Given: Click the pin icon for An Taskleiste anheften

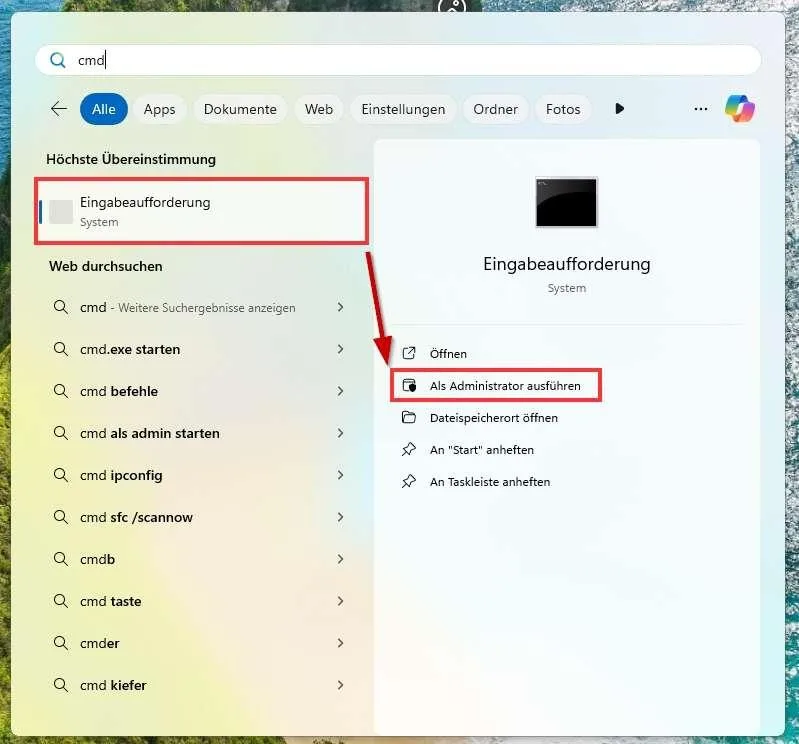Looking at the screenshot, I should [x=408, y=482].
